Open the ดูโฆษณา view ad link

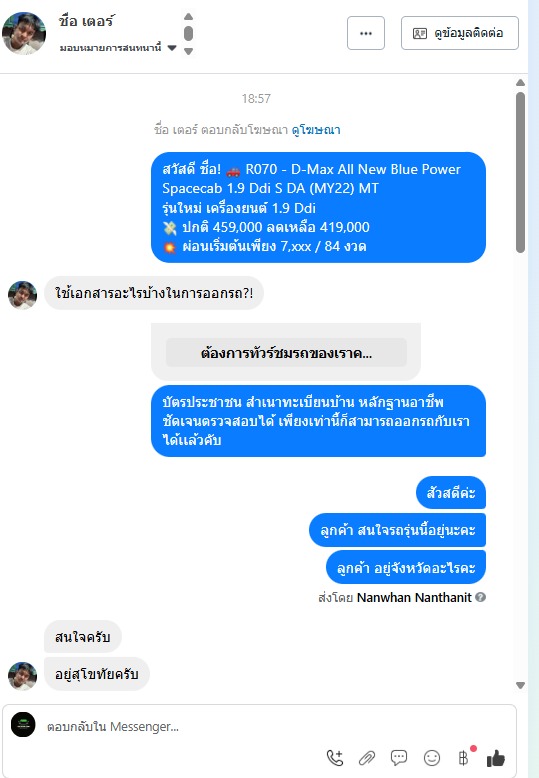pos(316,130)
